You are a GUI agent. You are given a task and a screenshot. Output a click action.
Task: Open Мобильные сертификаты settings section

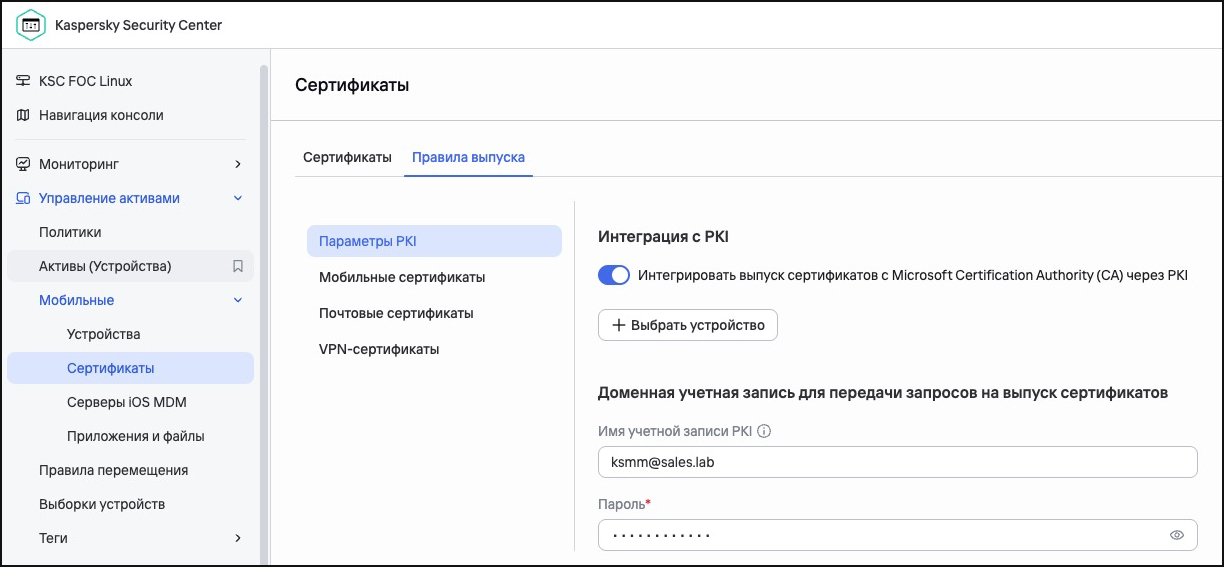coord(434,277)
